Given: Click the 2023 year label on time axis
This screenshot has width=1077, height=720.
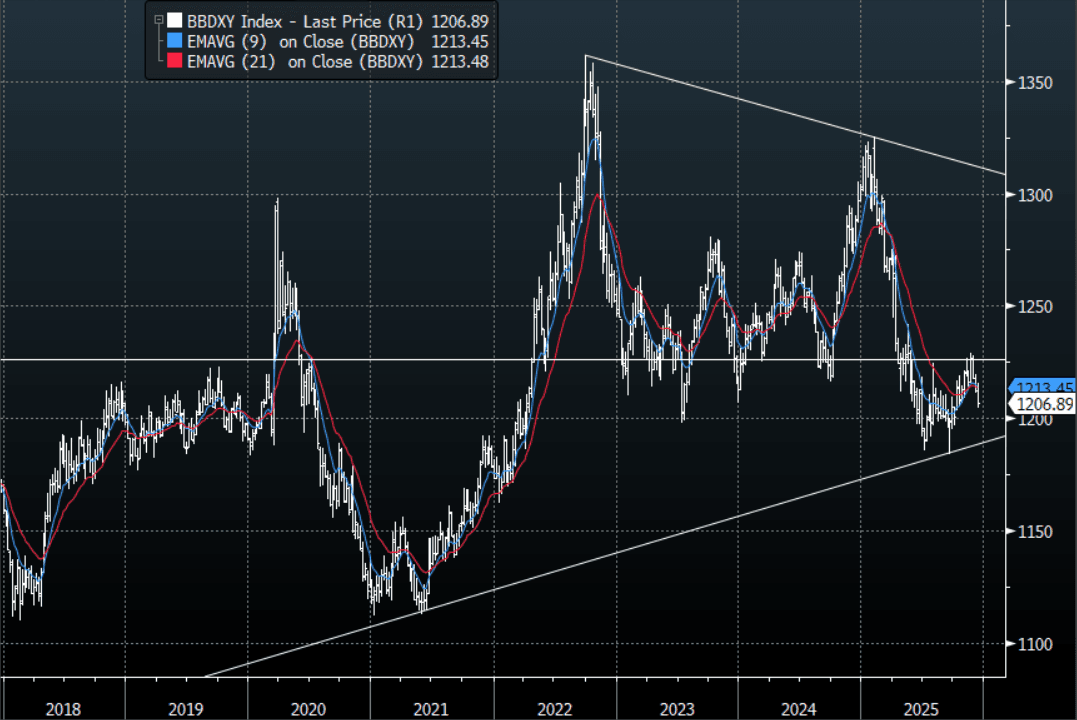Looking at the screenshot, I should [677, 709].
